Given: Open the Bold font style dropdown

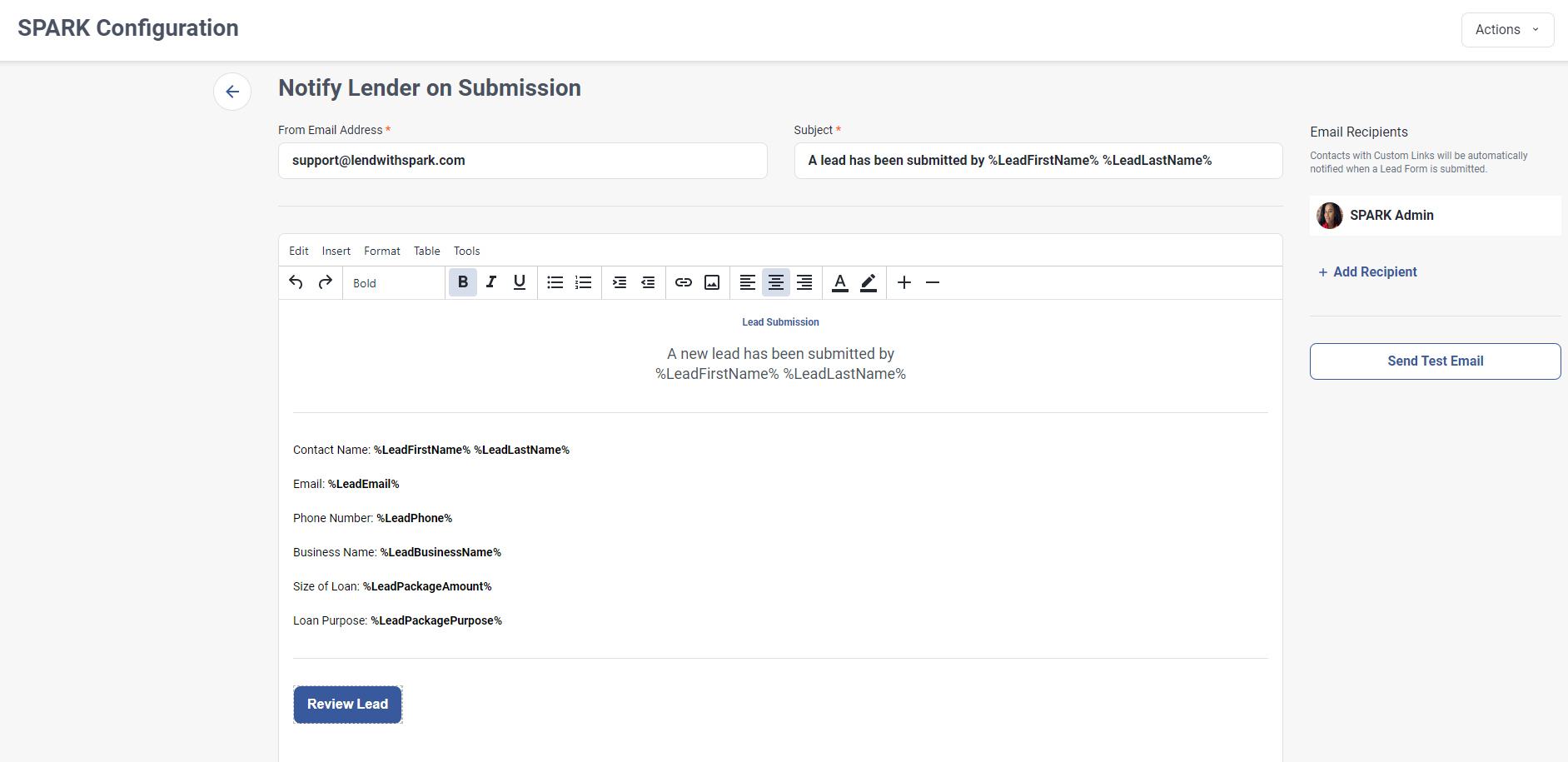Looking at the screenshot, I should [x=394, y=283].
